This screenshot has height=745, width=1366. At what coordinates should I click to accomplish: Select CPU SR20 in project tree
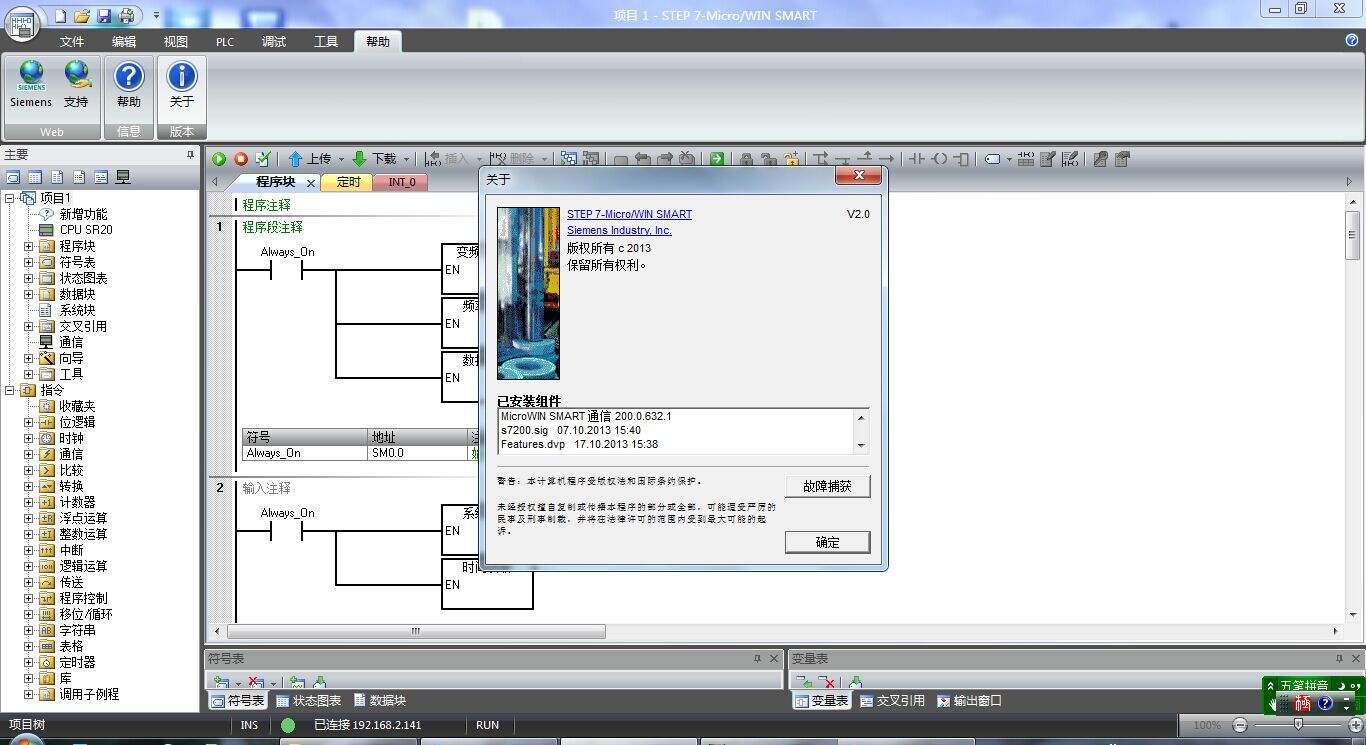click(x=85, y=230)
